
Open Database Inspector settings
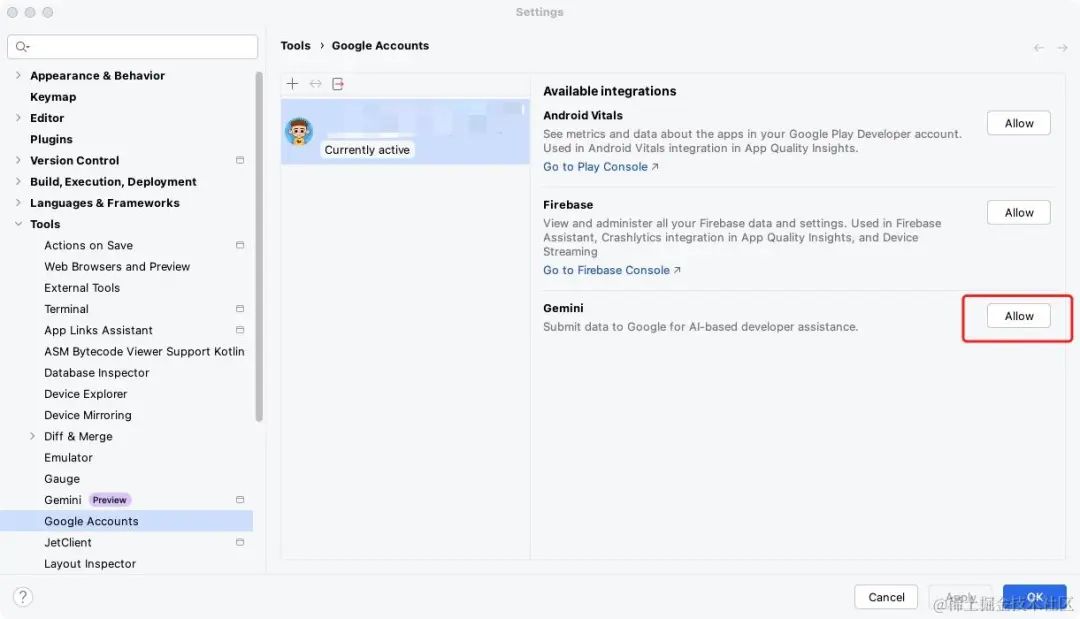96,373
